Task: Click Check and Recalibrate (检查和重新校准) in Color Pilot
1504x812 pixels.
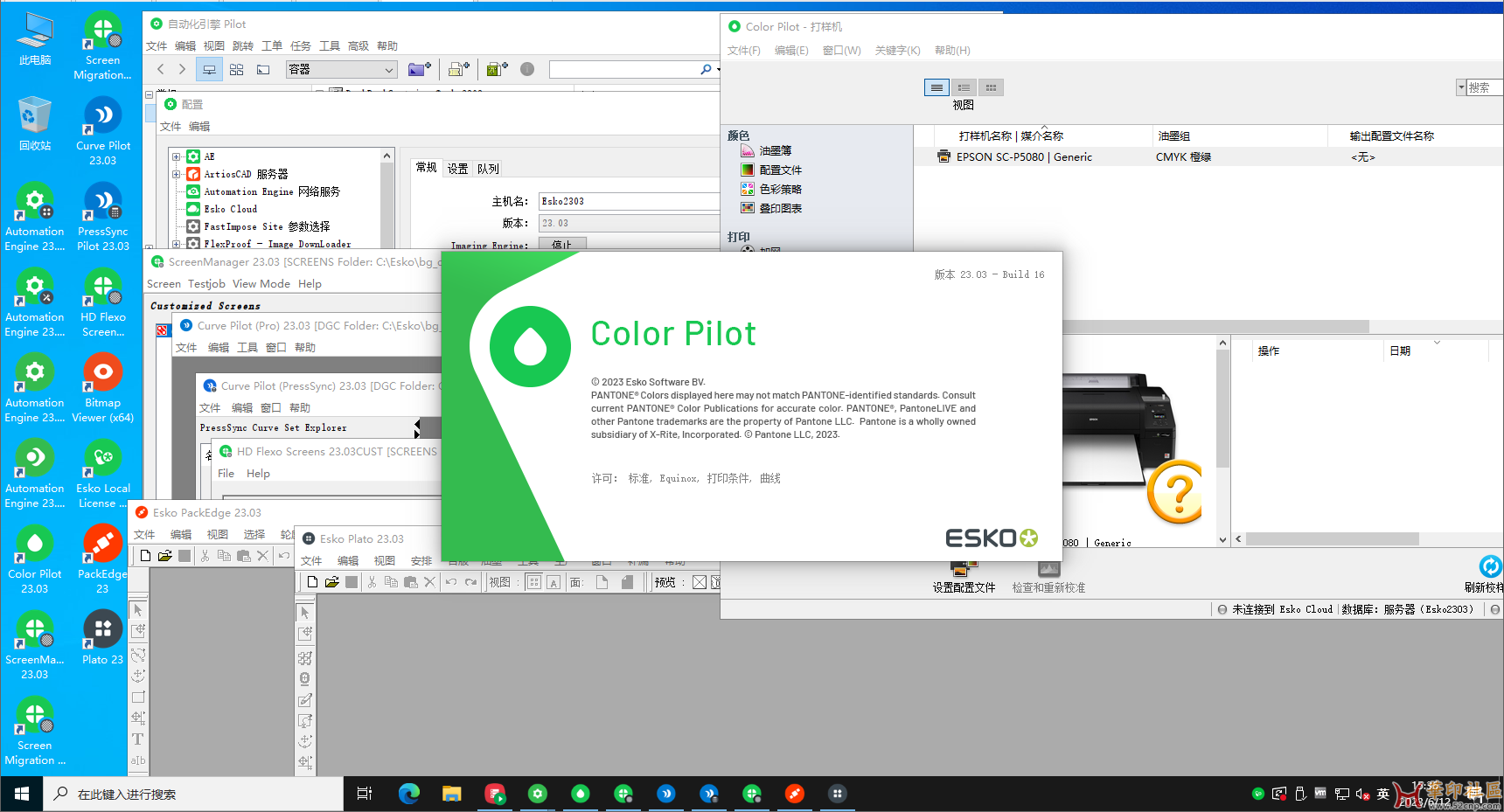Action: [x=1048, y=579]
